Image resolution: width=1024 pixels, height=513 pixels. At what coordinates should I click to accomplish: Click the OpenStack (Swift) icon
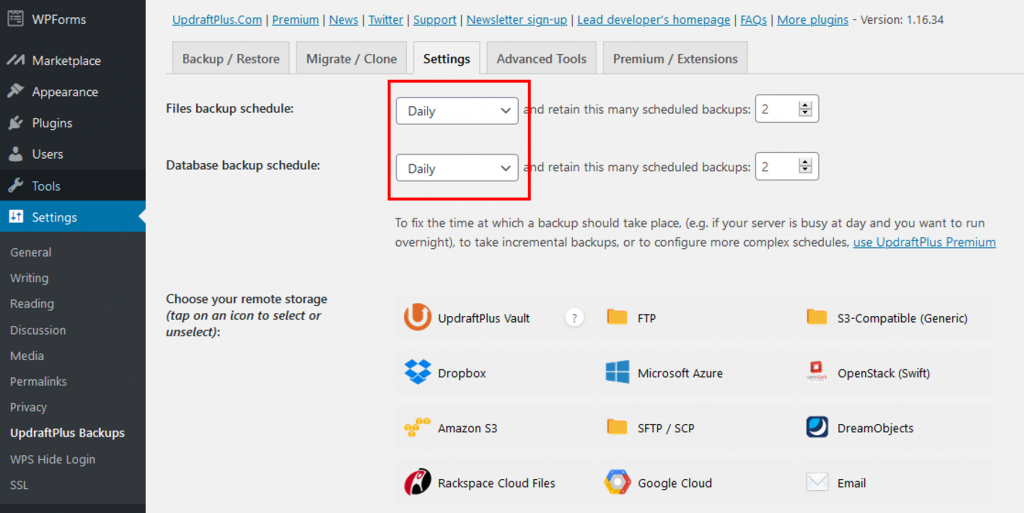[x=817, y=373]
